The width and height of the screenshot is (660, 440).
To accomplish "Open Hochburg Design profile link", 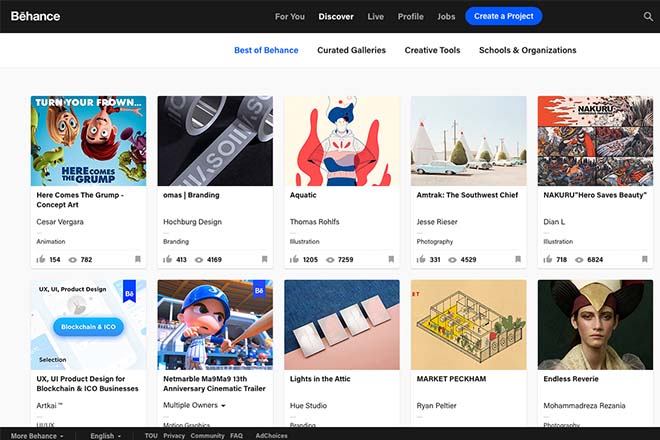I will click(192, 221).
